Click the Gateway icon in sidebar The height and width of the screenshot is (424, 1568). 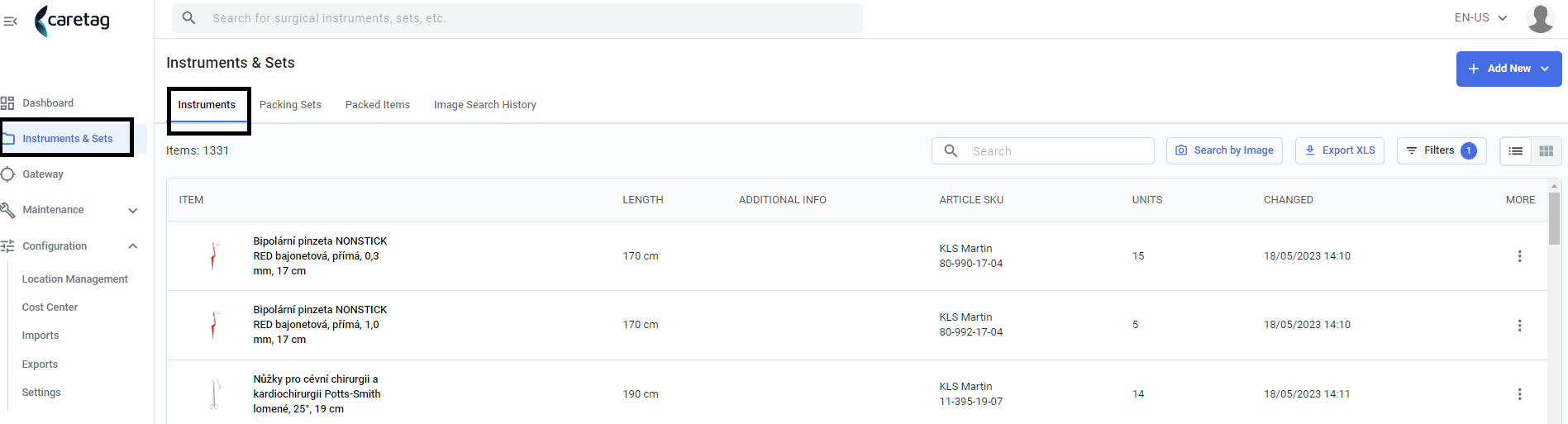[x=7, y=174]
